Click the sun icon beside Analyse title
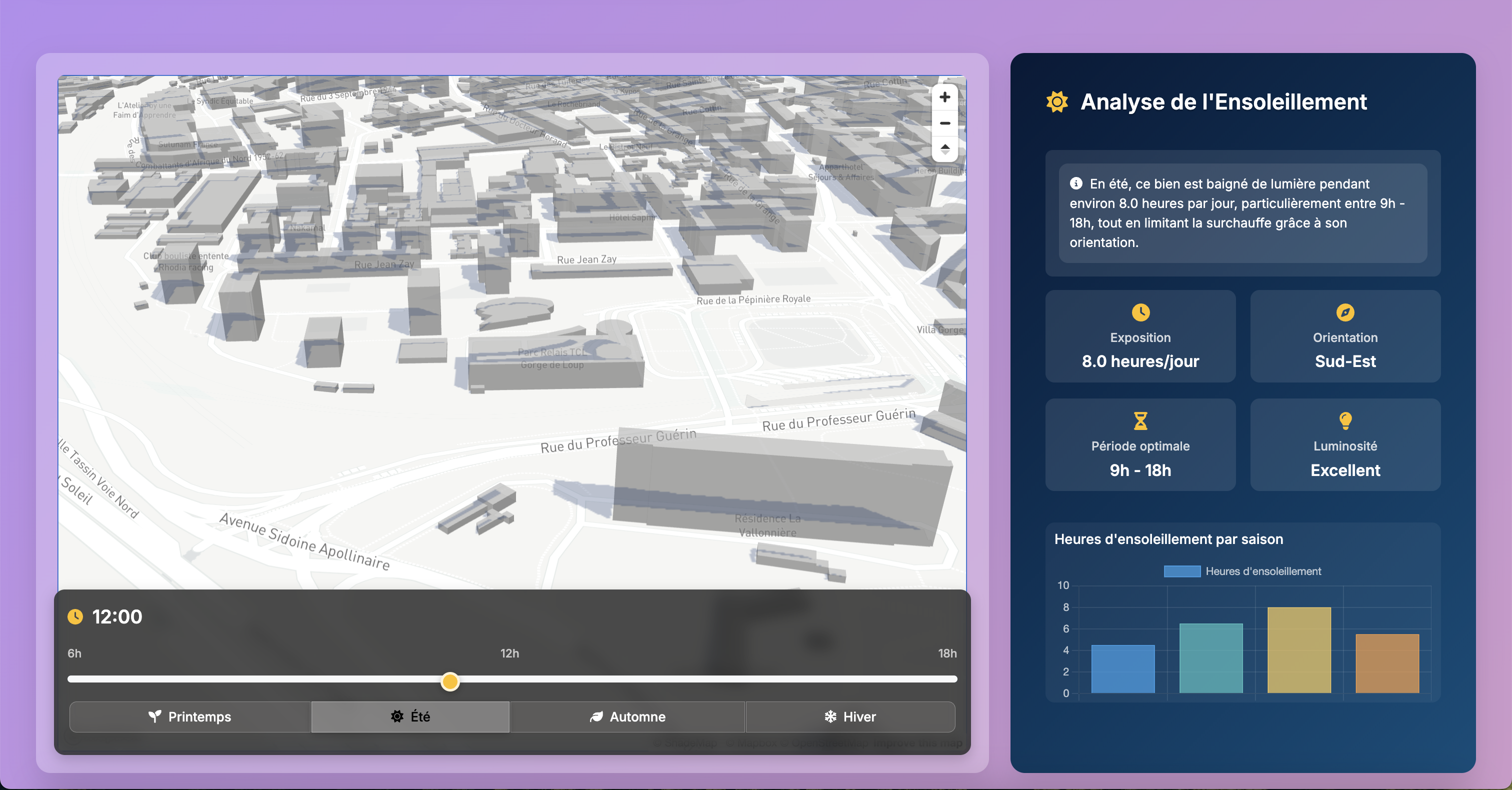The width and height of the screenshot is (1512, 790). 1056,102
